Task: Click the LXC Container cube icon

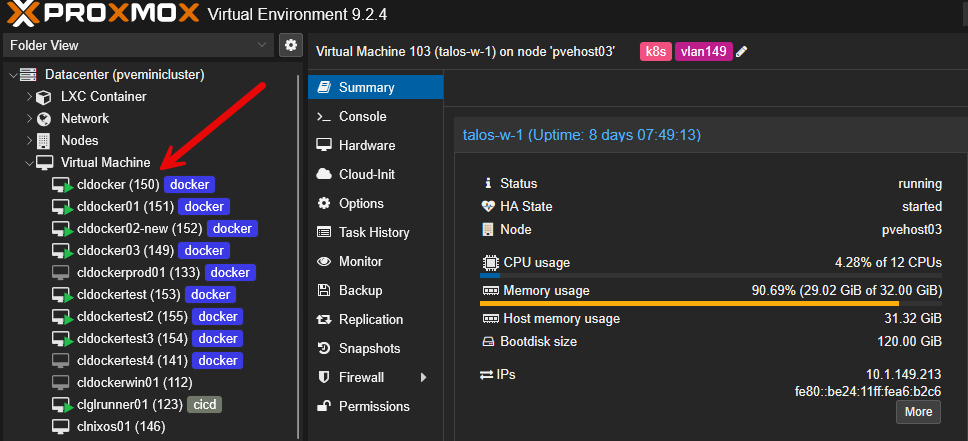Action: [44, 97]
